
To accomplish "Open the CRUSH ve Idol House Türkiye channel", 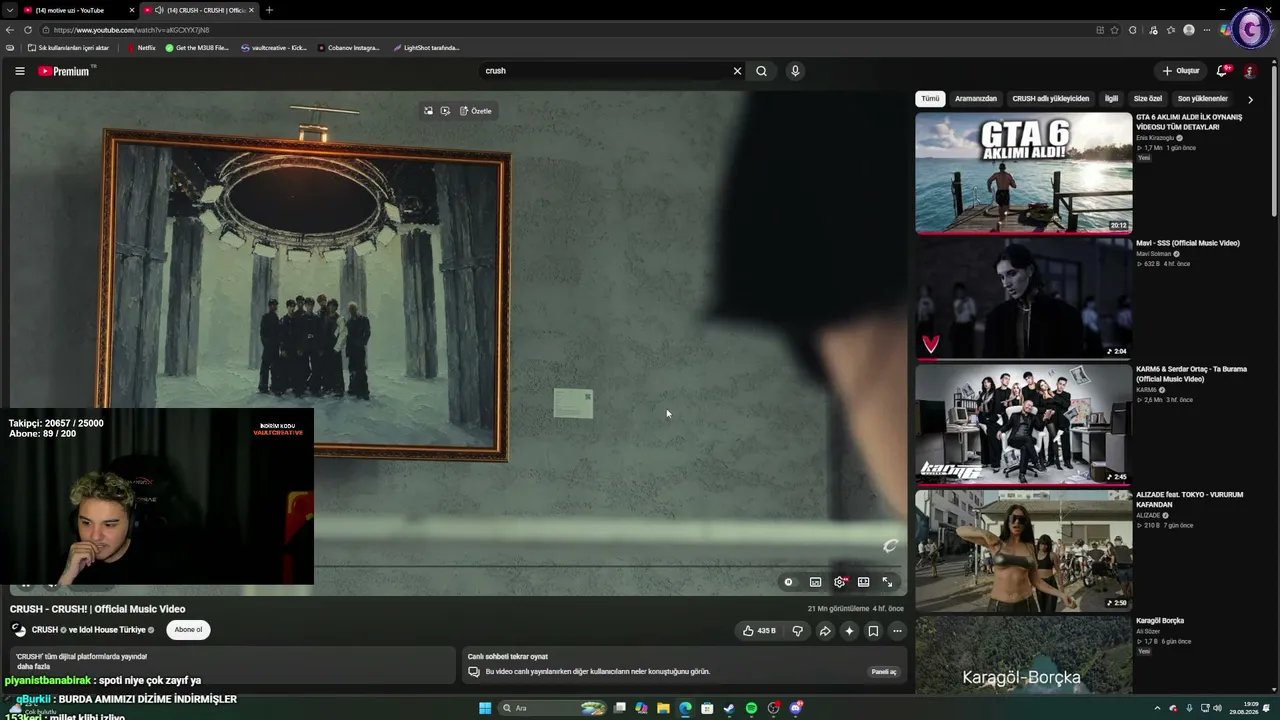I will (x=93, y=630).
